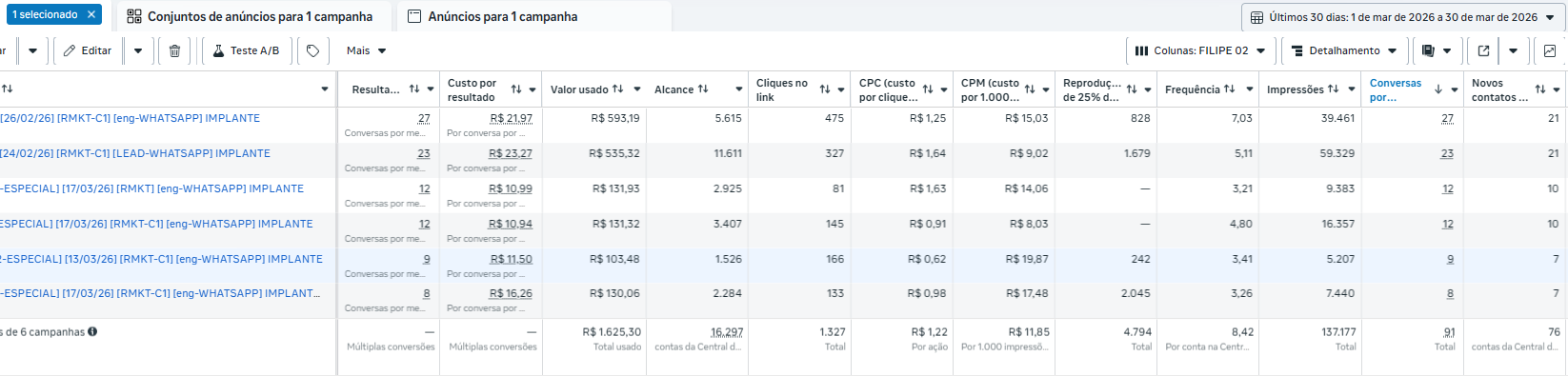
Task: Open the [26/02/26] [RMKT-C1] [eng-WHATSAPP] IMPLANTE campaign
Action: click(x=130, y=118)
